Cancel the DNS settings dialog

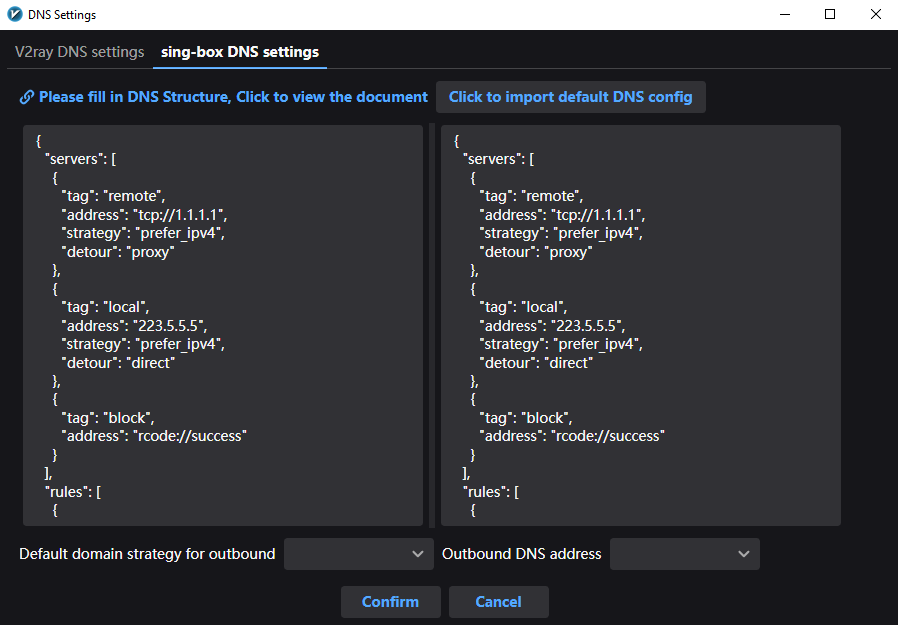tap(498, 602)
